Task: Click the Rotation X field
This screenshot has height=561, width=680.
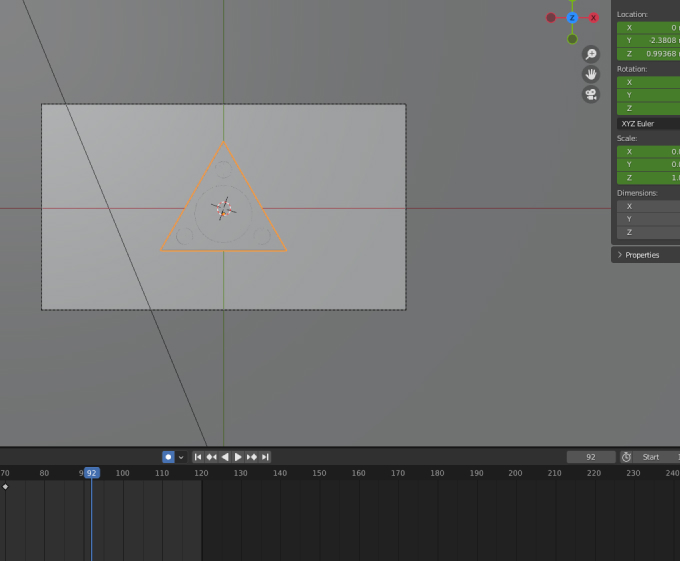Action: [648, 82]
